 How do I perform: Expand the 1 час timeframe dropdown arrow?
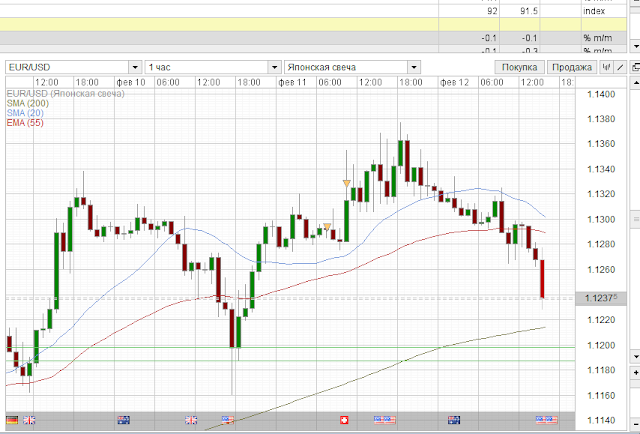274,67
